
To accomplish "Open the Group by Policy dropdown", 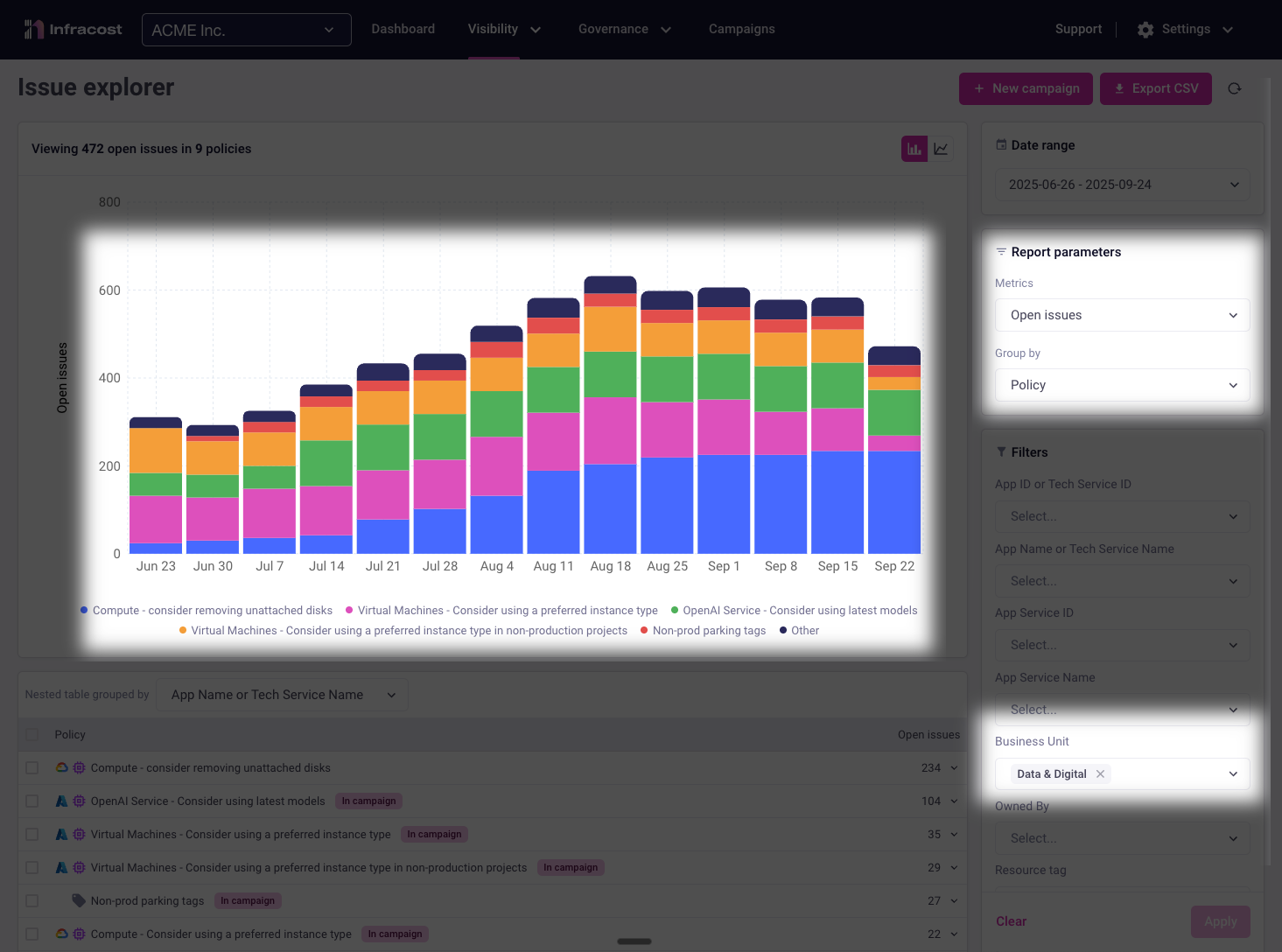I will pos(1122,385).
